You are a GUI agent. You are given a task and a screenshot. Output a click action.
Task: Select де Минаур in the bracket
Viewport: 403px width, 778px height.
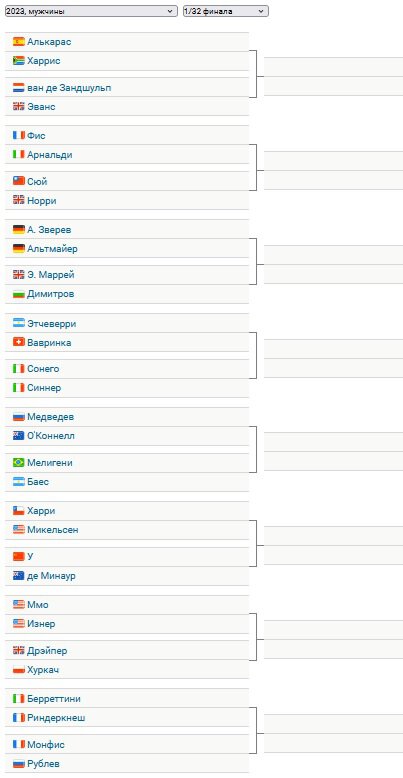(x=51, y=576)
